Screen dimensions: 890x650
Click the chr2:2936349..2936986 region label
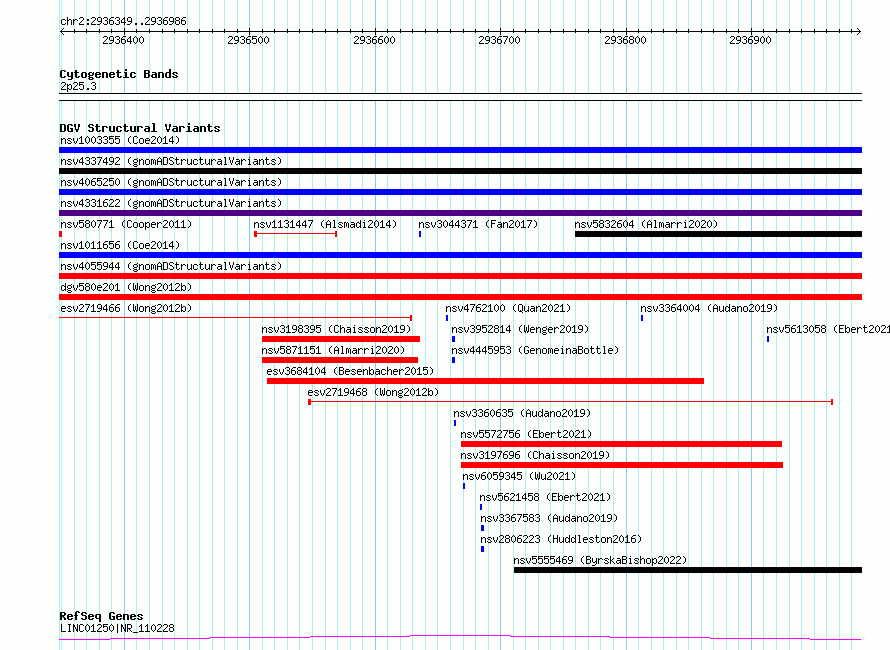click(123, 22)
